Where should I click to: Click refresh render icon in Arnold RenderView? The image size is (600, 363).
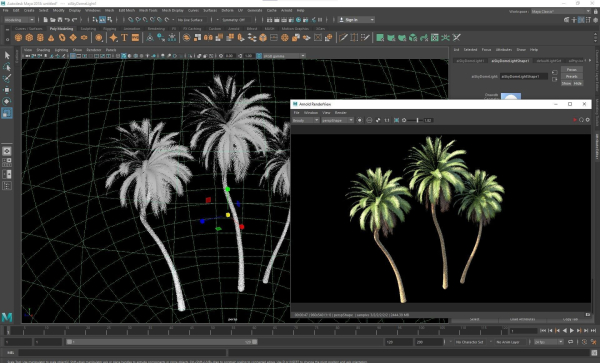pyautogui.click(x=581, y=120)
